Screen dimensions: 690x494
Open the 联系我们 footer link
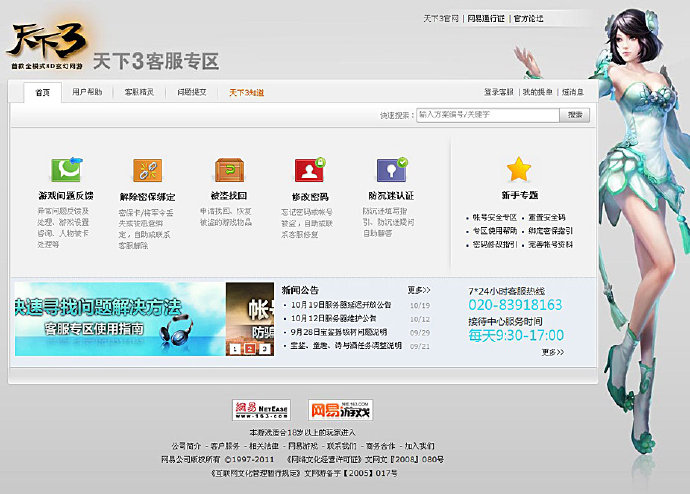(x=341, y=446)
